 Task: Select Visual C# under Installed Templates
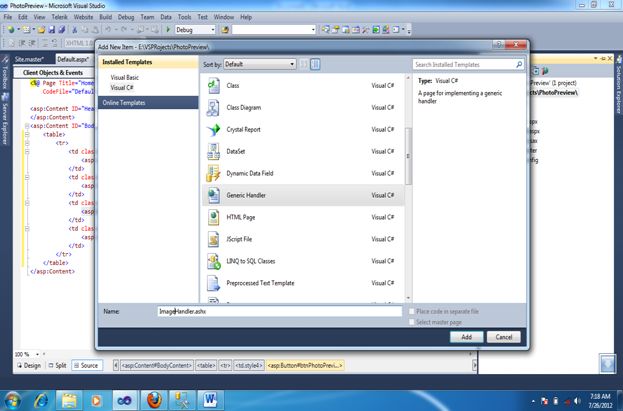point(122,87)
